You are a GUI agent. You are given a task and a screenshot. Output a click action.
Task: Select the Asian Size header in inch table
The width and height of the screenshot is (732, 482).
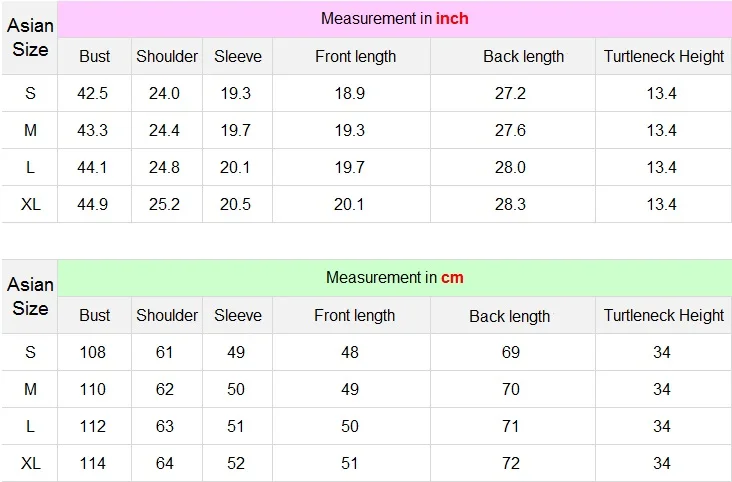coord(30,37)
